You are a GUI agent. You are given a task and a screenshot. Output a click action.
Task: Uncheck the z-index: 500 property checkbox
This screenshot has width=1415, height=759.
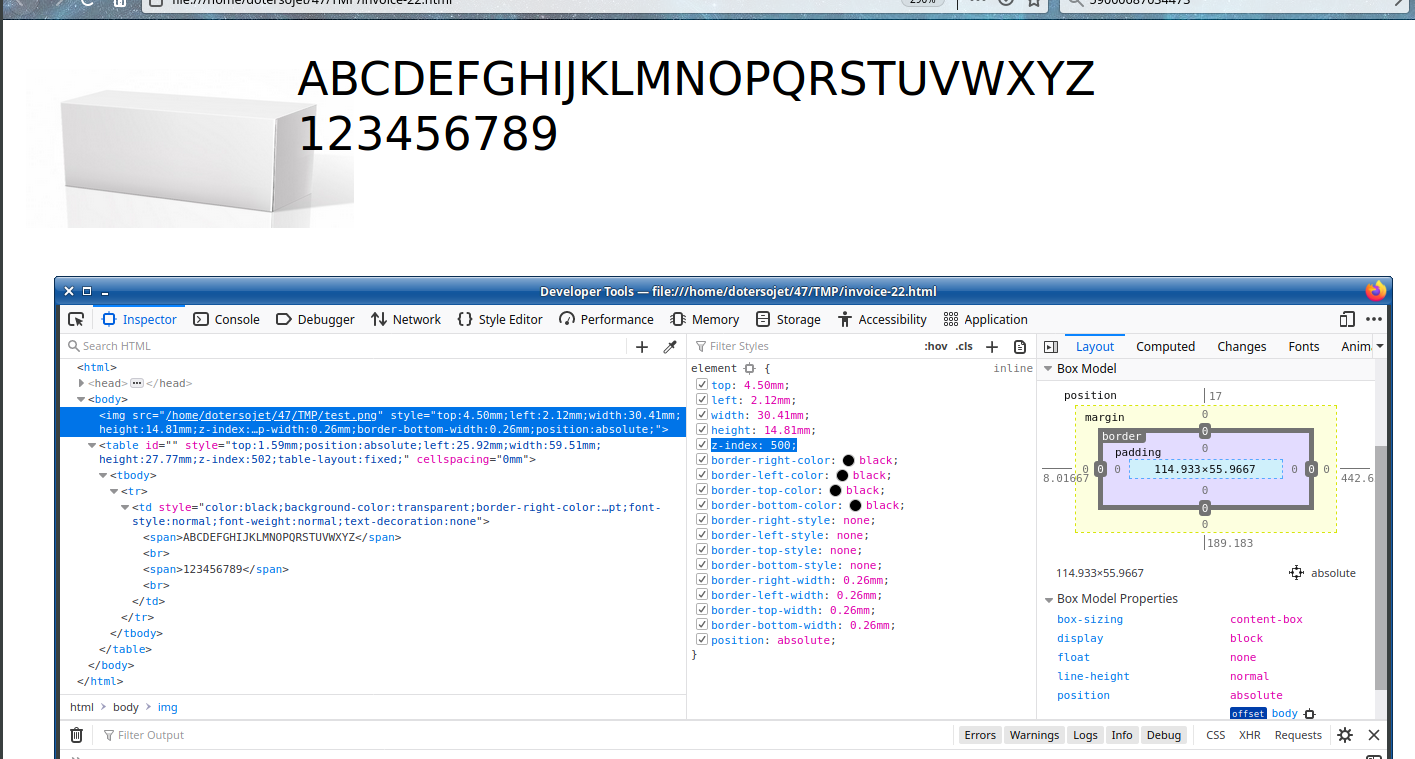(701, 445)
